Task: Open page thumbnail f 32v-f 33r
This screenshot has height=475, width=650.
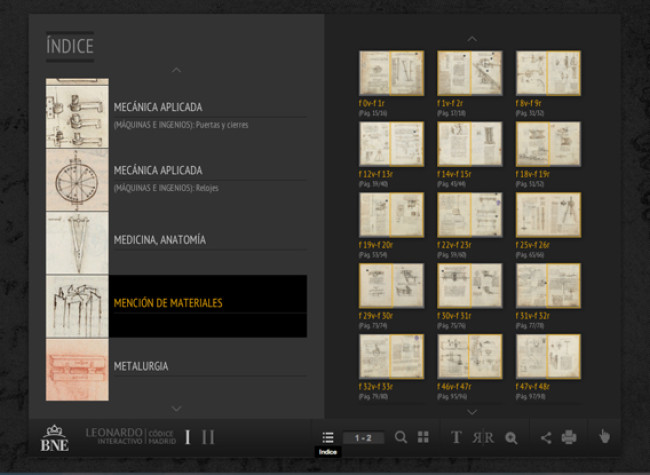Action: (391, 357)
